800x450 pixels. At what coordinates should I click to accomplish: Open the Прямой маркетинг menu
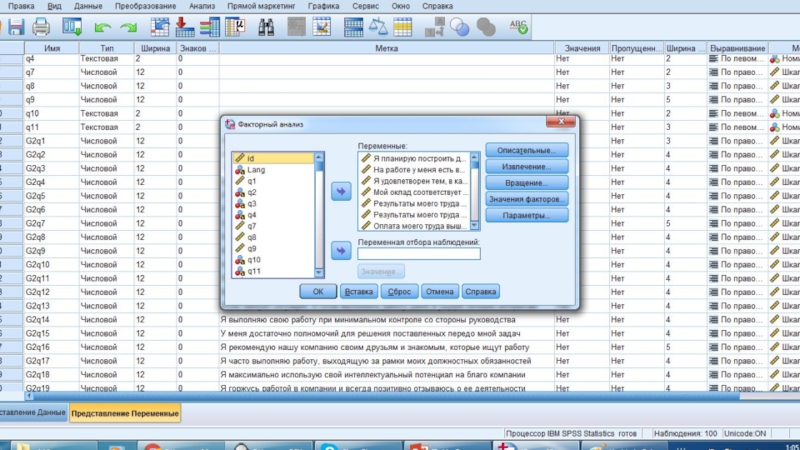261,6
